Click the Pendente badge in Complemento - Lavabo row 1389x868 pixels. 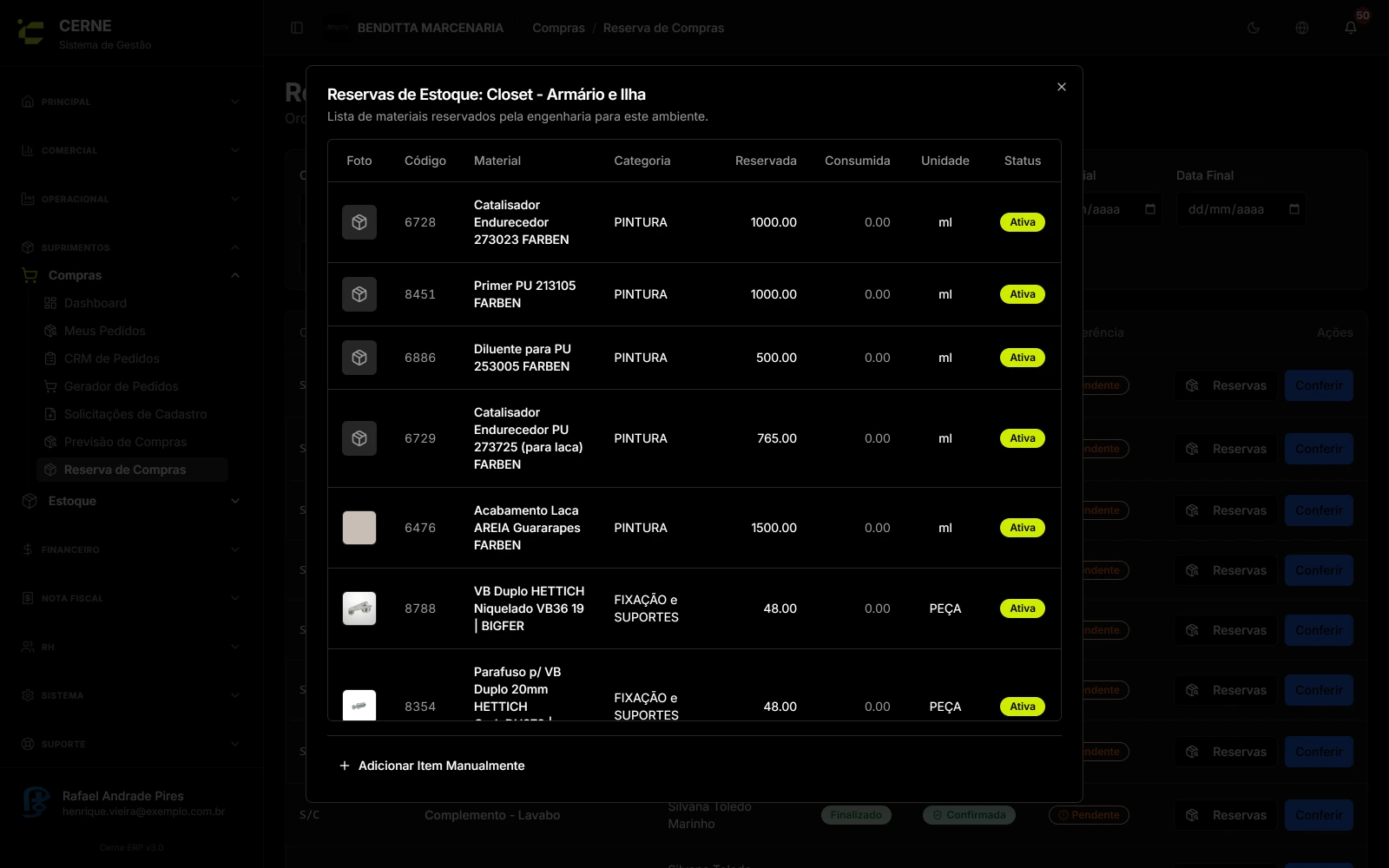(x=1089, y=815)
